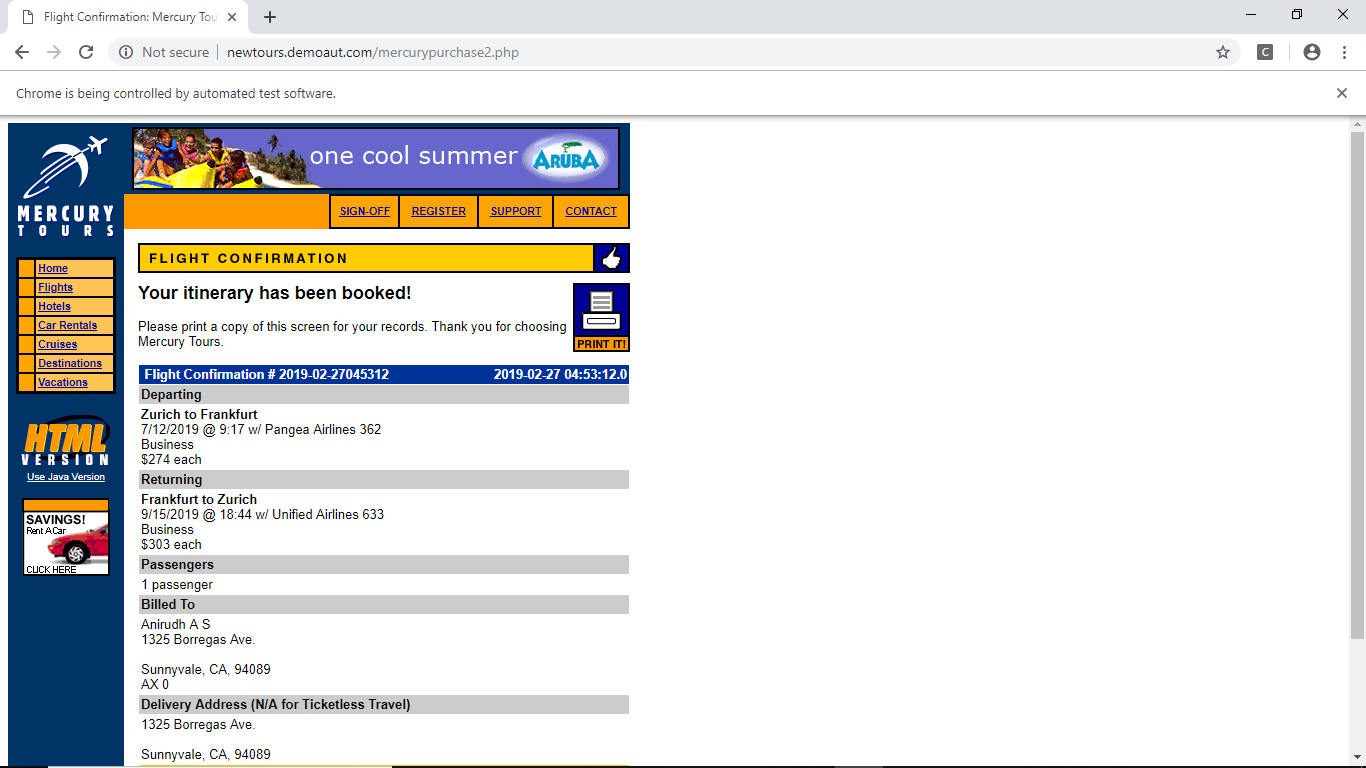Viewport: 1366px width, 768px height.
Task: Open the Chrome profile avatar
Action: (1312, 52)
